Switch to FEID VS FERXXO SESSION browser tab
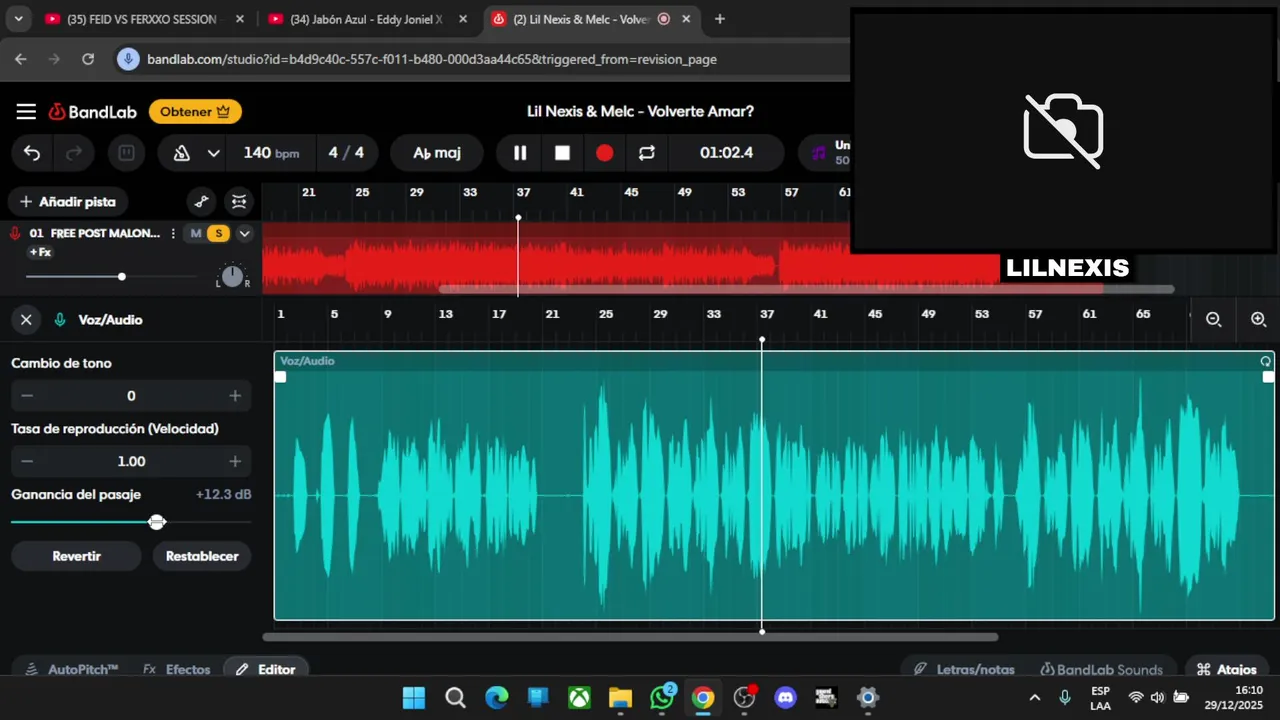Viewport: 1280px width, 720px height. point(143,19)
